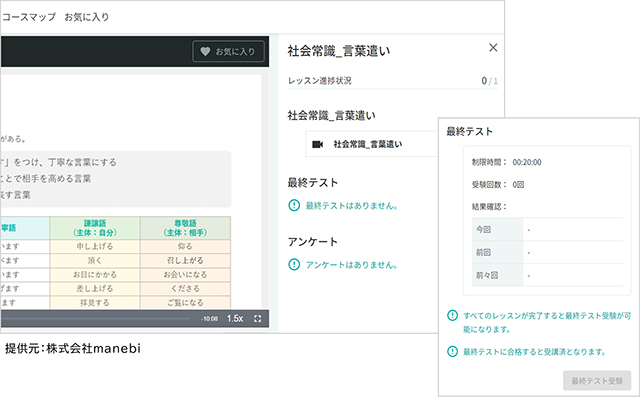Select the 前々回 result row
Image resolution: width=640 pixels, height=397 pixels.
point(547,275)
